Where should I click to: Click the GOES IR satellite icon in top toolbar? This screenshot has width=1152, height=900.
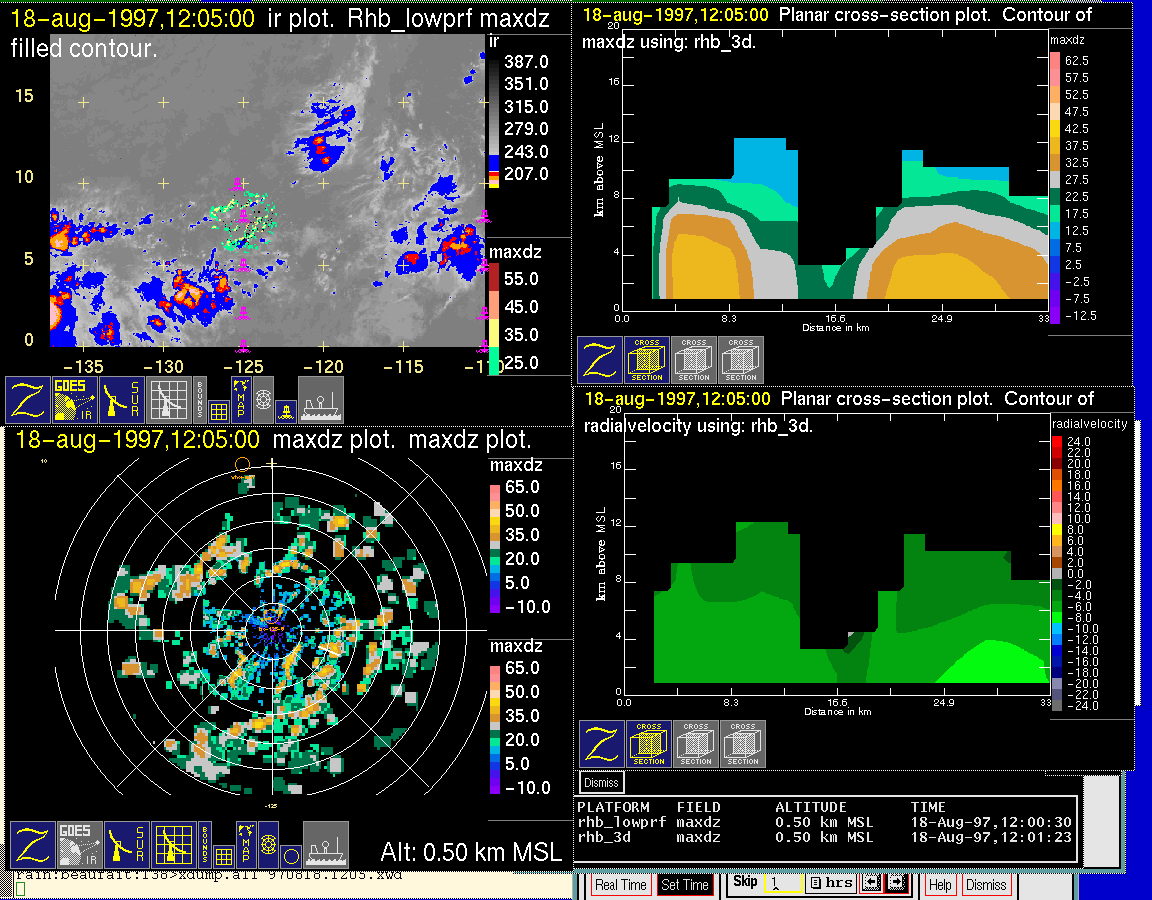pos(75,399)
